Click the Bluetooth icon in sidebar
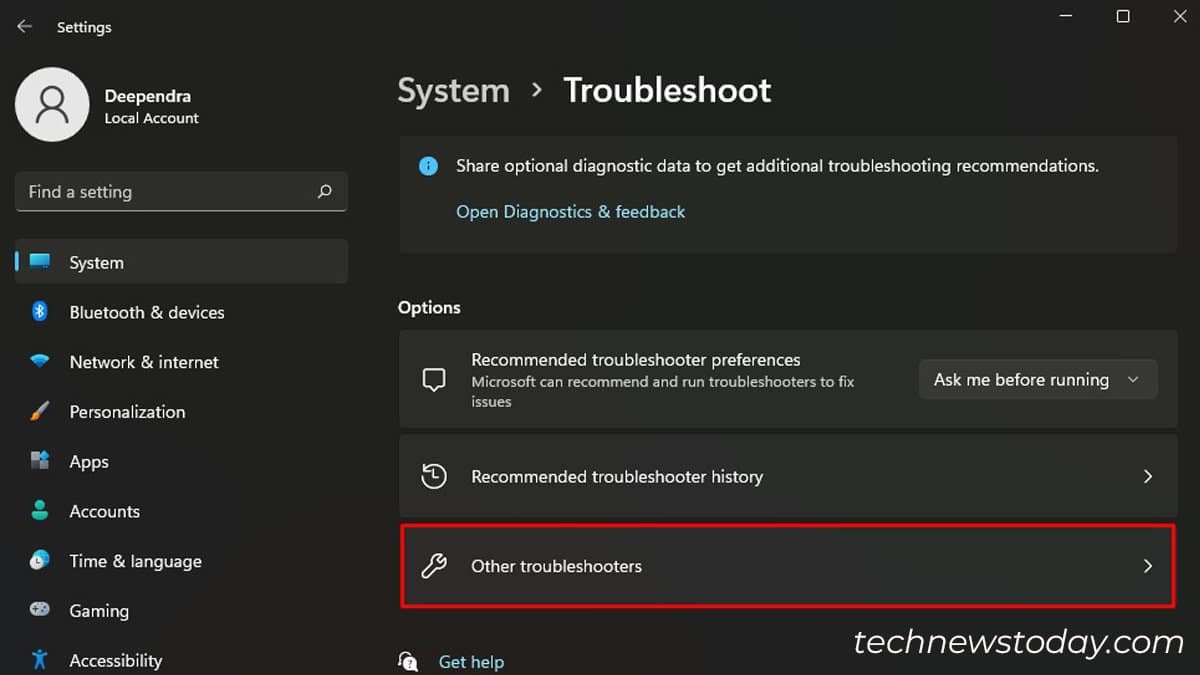The height and width of the screenshot is (675, 1200). (x=40, y=312)
